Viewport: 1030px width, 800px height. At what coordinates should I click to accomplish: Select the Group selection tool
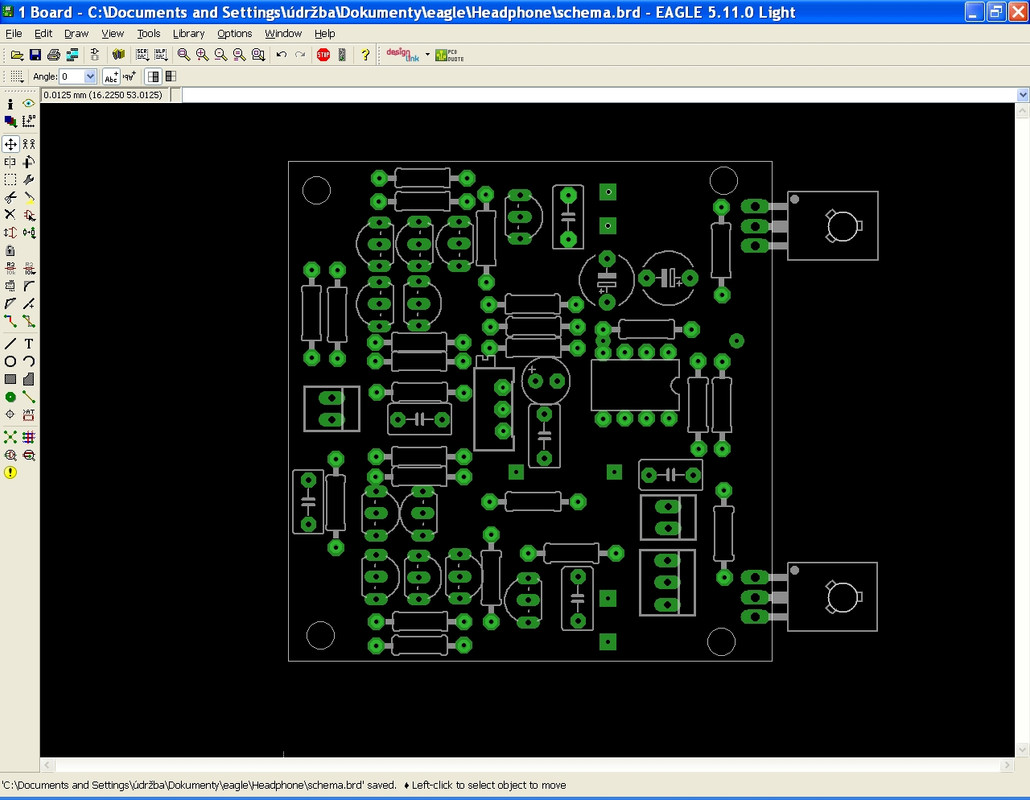(x=11, y=179)
